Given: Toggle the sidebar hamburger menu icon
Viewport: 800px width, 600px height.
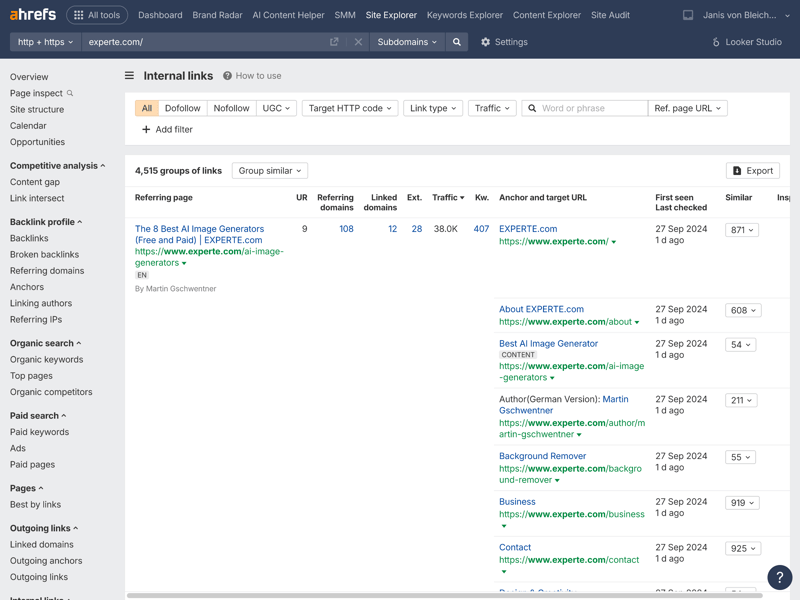Looking at the screenshot, I should click(129, 76).
